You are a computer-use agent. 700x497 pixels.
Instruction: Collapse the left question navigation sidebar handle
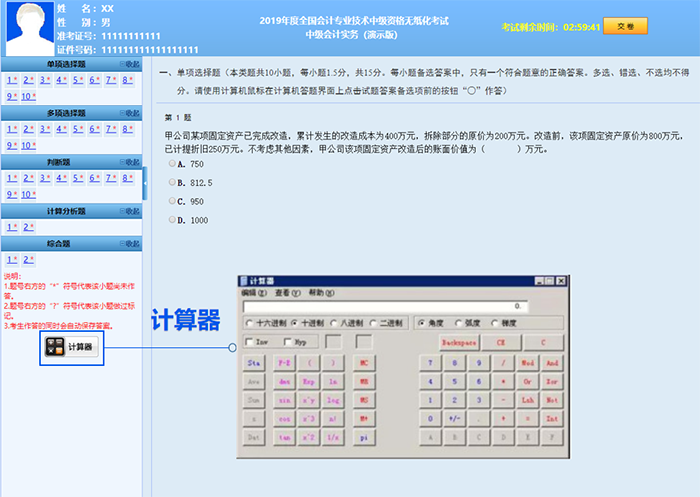[145, 183]
